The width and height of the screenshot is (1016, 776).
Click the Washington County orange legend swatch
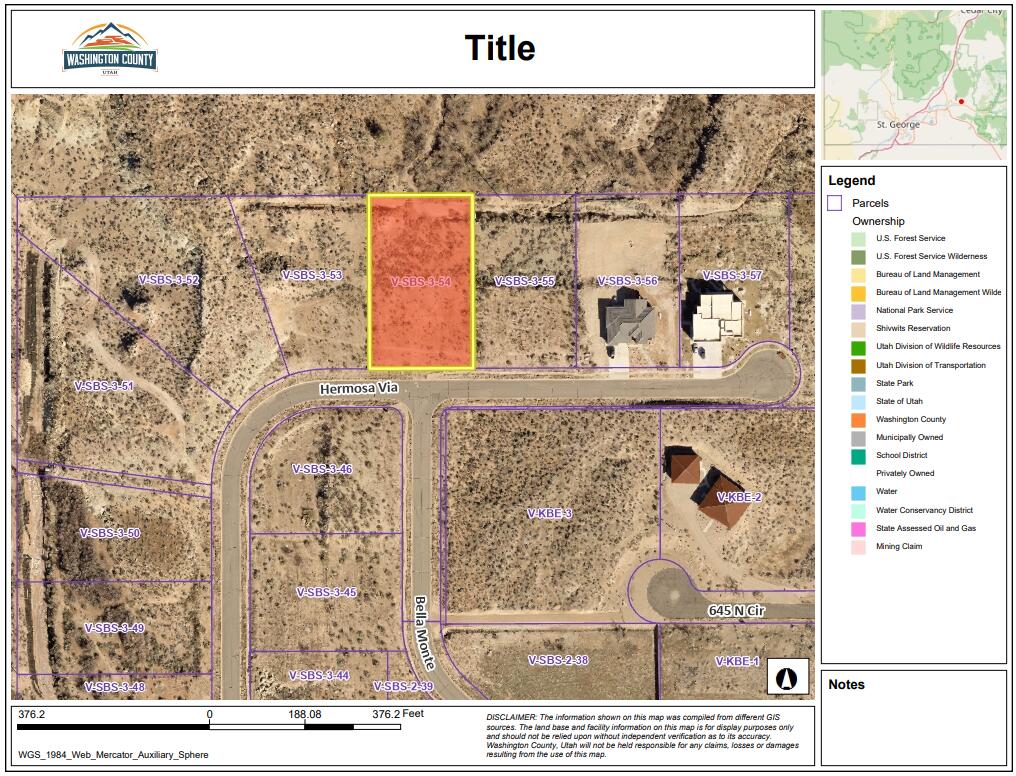click(858, 420)
